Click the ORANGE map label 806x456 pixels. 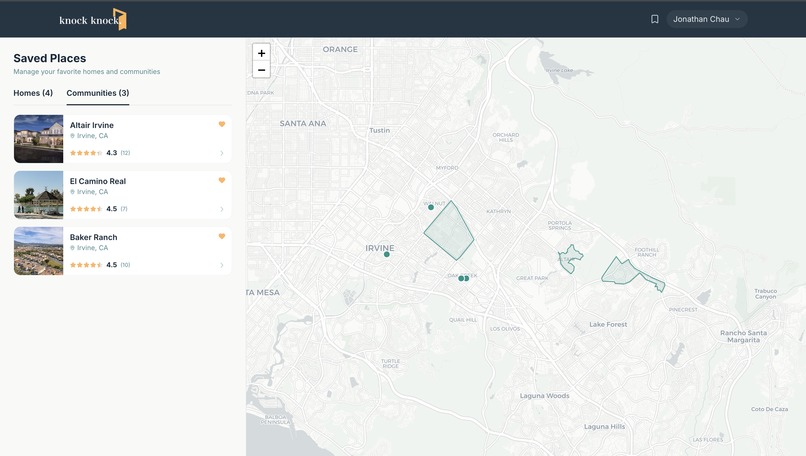[x=340, y=49]
